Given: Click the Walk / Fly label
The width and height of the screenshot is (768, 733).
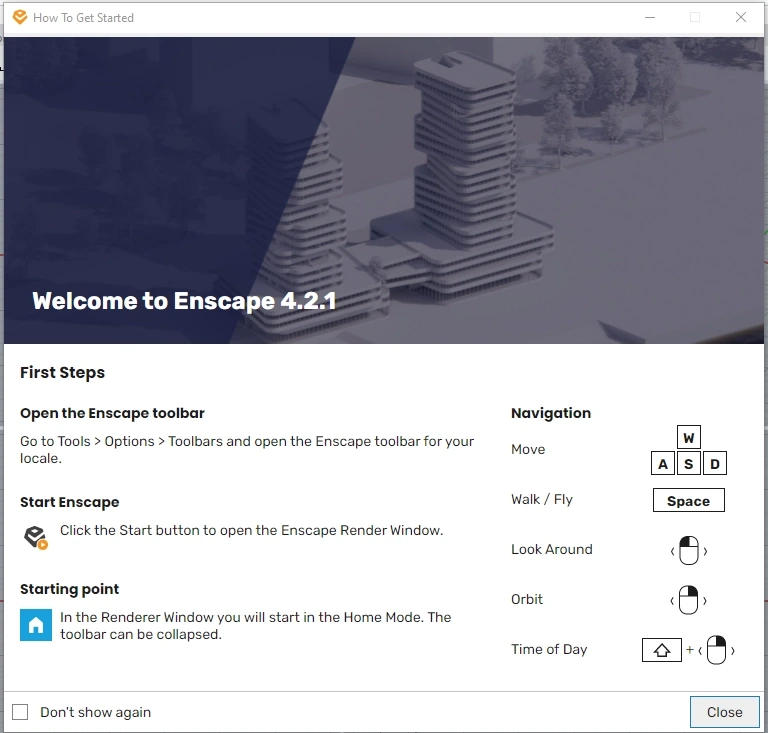Looking at the screenshot, I should [542, 499].
